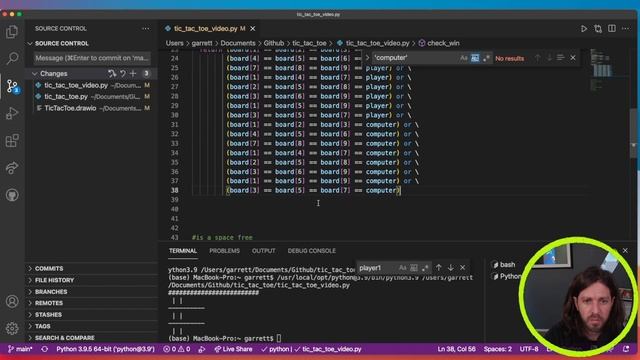
Task: Click notifications bell in status bar
Action: click(626, 349)
